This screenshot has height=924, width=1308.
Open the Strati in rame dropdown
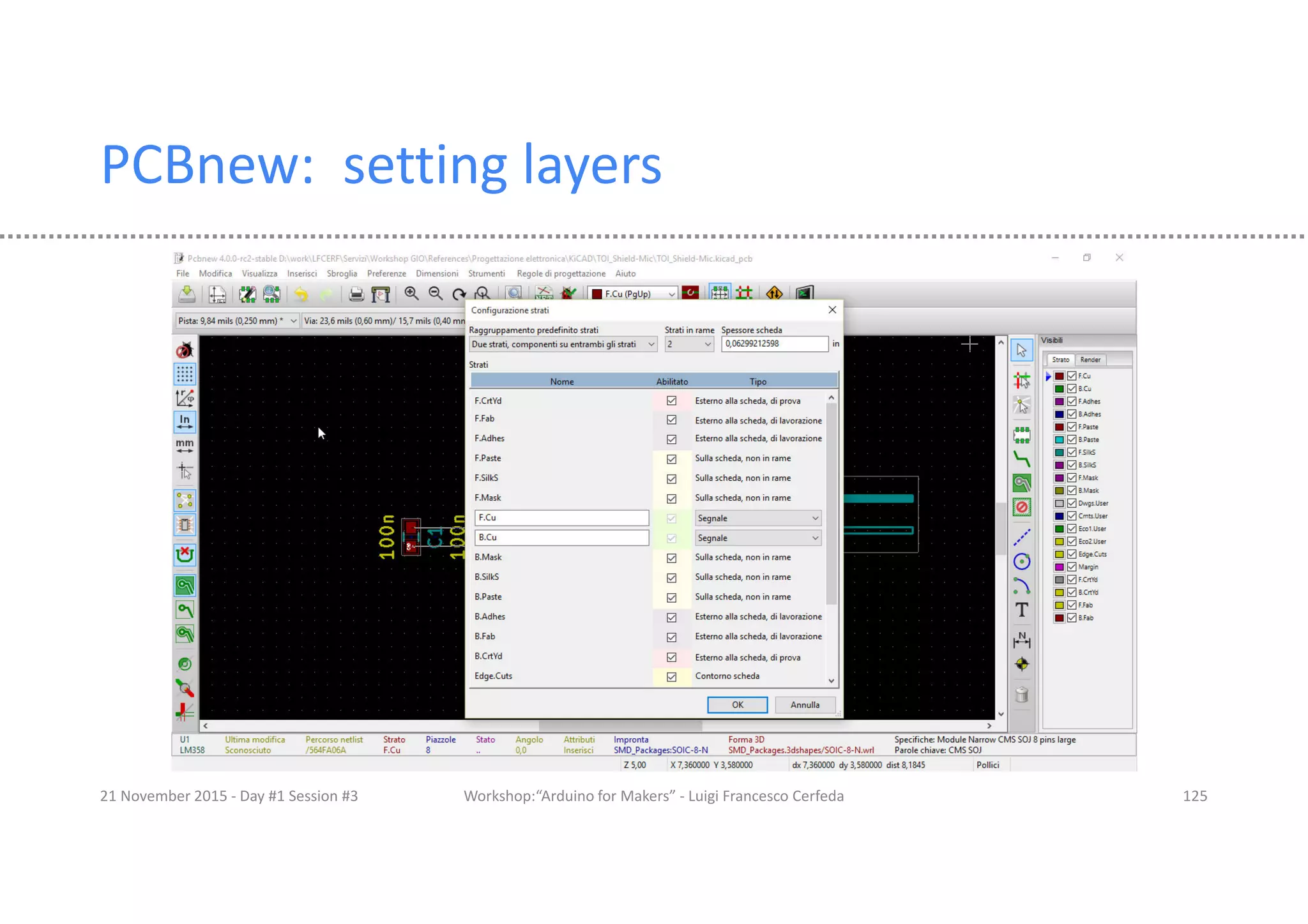coord(688,344)
